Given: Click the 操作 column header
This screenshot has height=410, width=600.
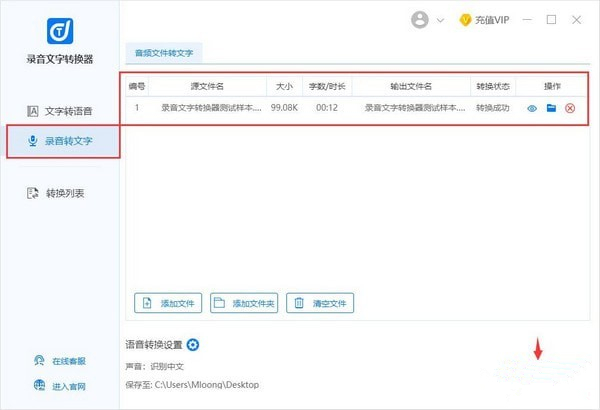Looking at the screenshot, I should 552,86.
